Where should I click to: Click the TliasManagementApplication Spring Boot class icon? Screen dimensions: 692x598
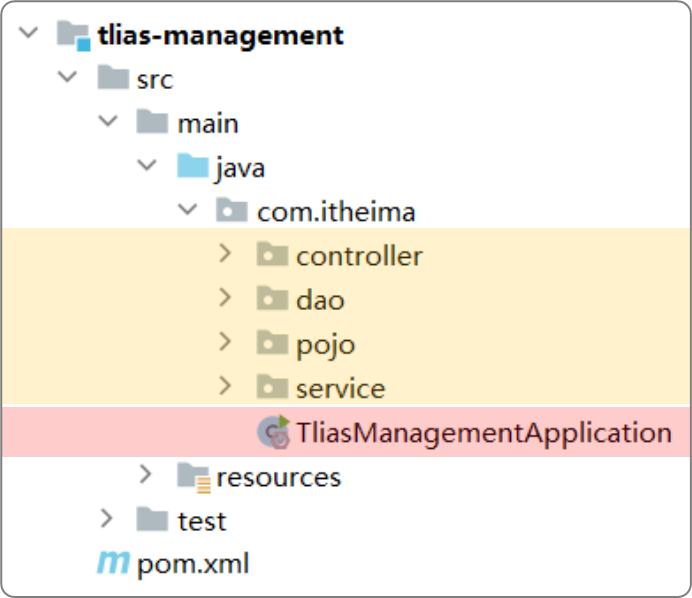(x=273, y=432)
